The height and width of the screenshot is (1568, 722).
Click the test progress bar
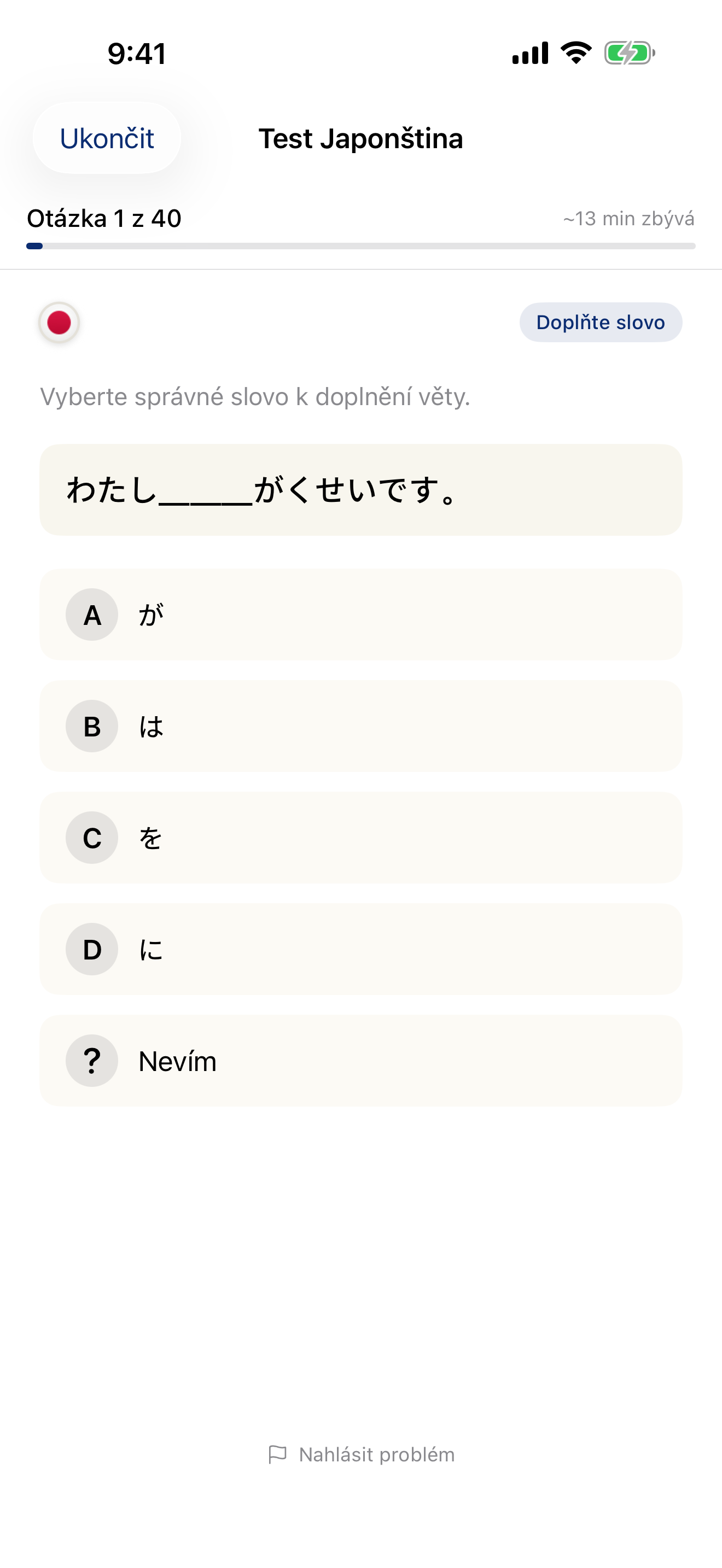(361, 246)
